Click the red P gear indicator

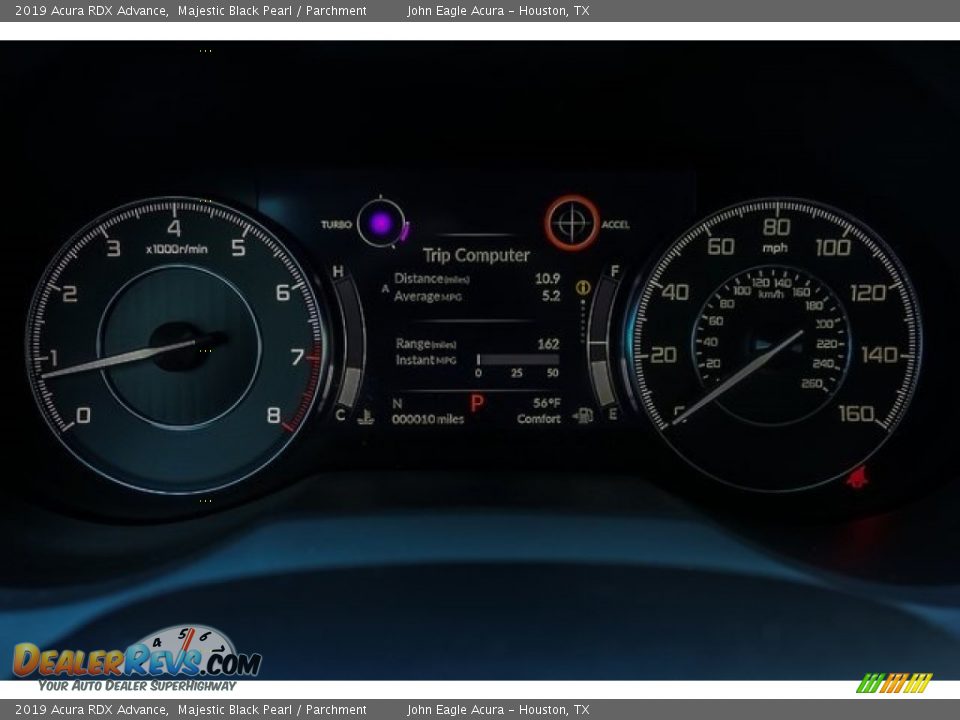(x=477, y=403)
